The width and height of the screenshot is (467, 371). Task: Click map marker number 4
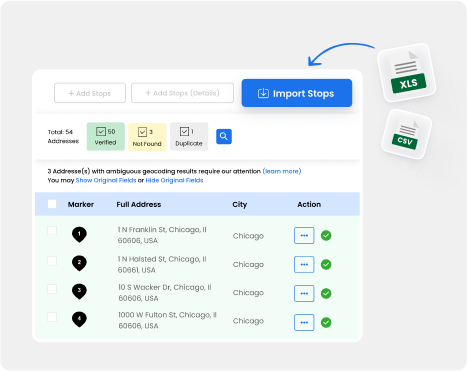(x=79, y=319)
